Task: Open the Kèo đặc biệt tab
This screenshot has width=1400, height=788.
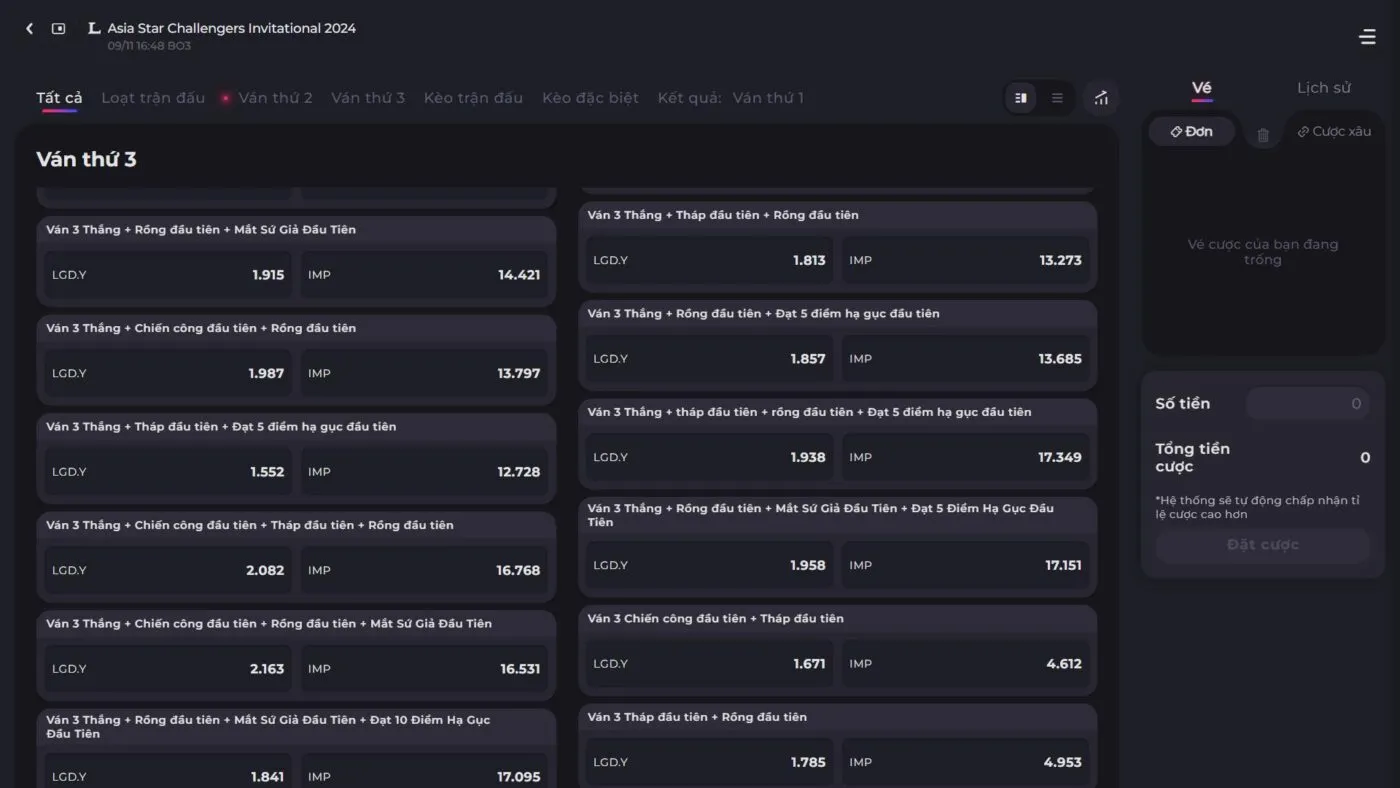Action: click(590, 98)
